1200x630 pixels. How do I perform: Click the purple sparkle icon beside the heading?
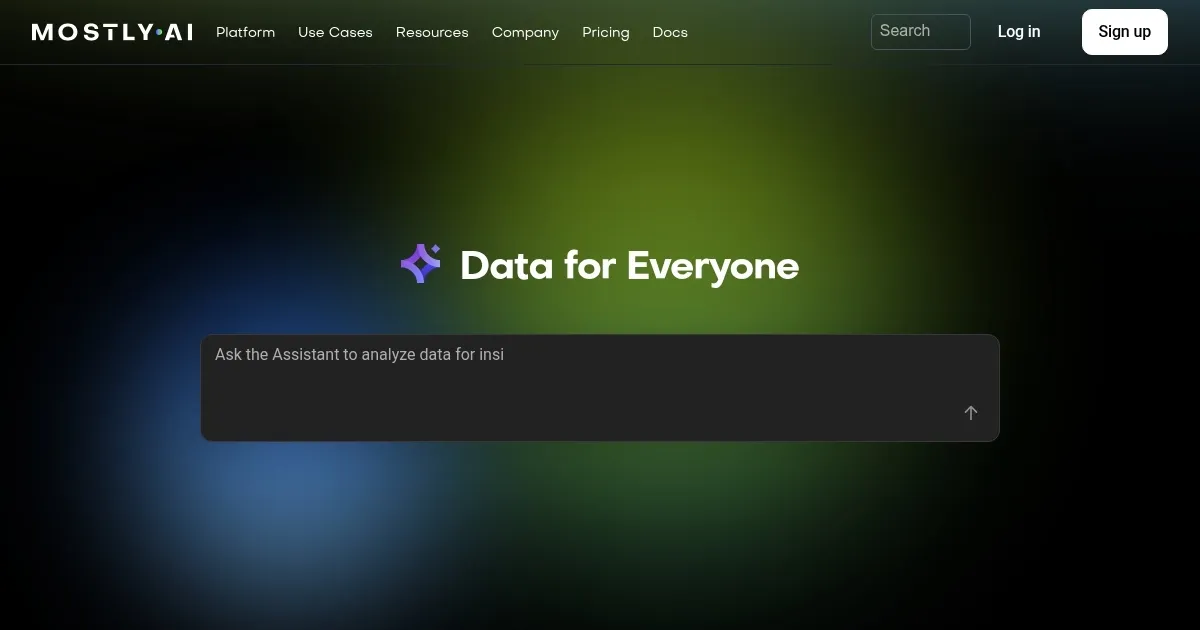(x=421, y=264)
